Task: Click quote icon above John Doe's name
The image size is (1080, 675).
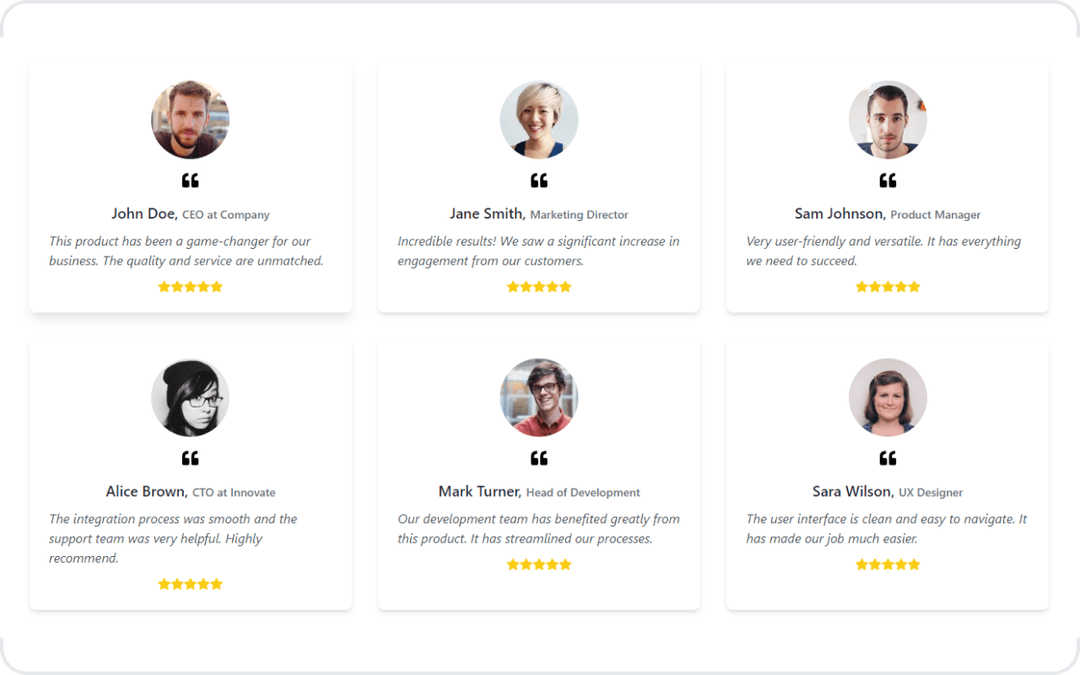Action: pos(190,180)
